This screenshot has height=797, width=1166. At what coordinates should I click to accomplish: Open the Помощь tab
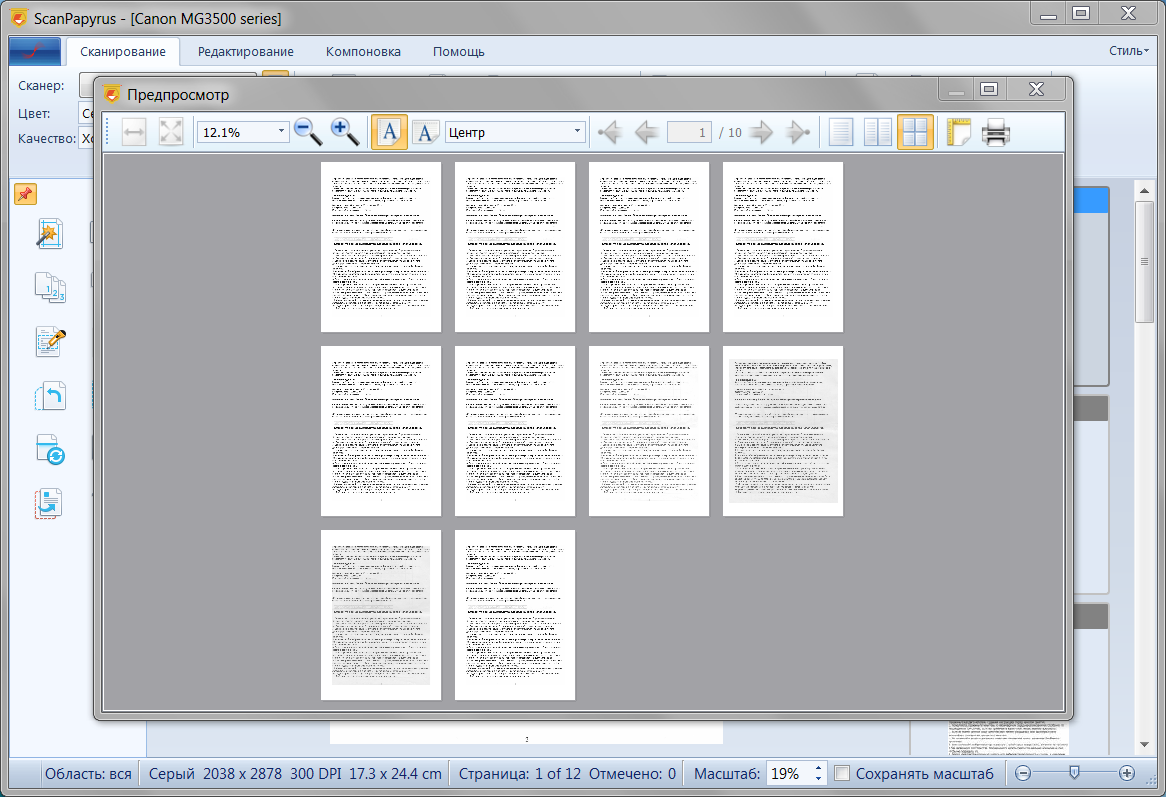(459, 52)
